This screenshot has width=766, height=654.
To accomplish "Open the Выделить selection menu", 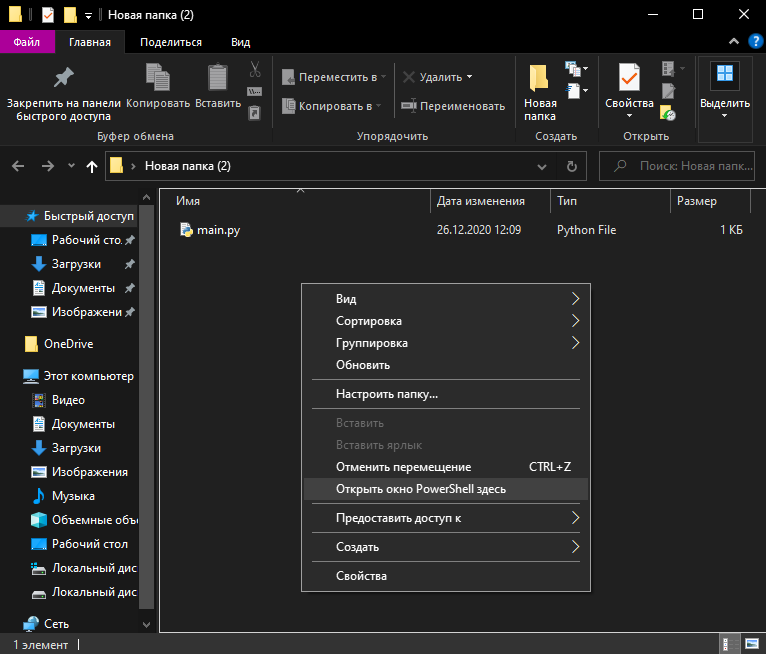I will point(725,91).
